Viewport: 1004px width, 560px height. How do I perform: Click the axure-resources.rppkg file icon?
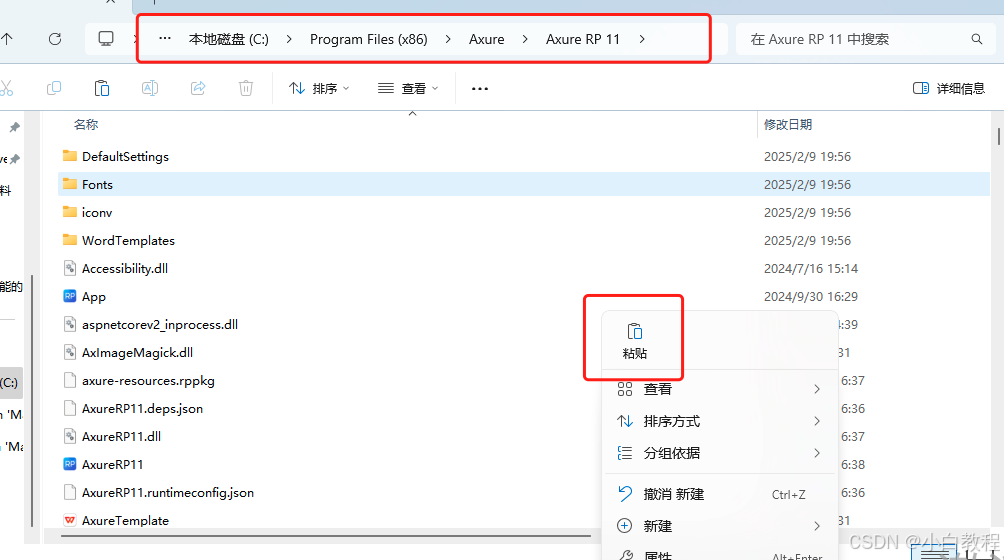tap(70, 380)
